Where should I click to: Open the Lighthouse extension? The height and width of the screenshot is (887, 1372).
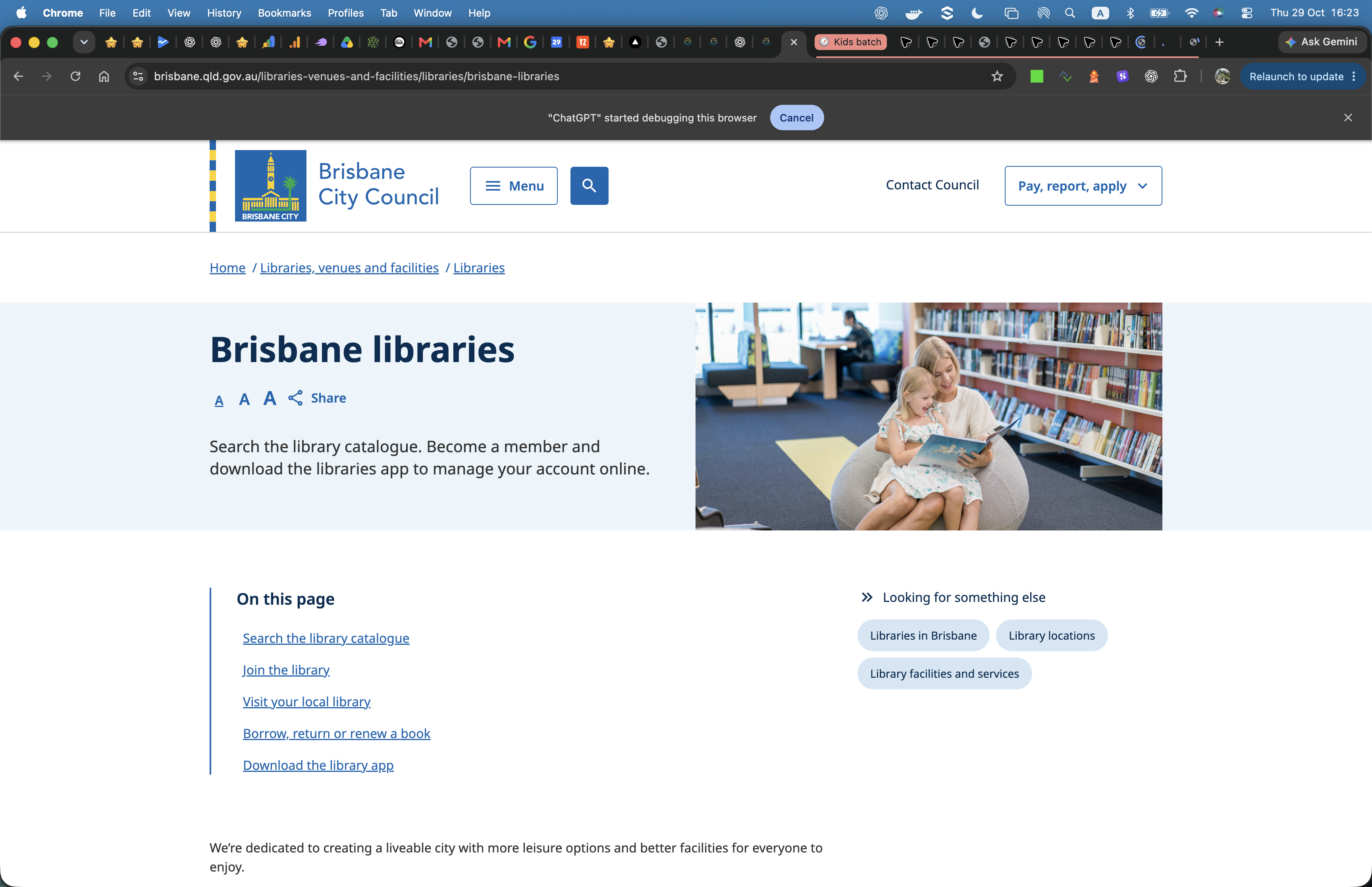1093,76
